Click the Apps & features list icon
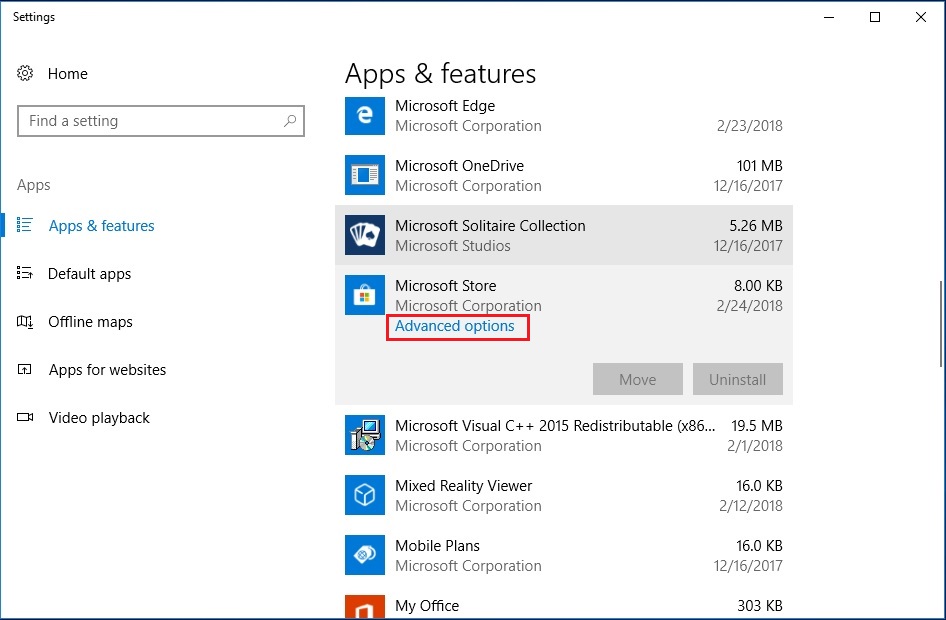 pyautogui.click(x=25, y=225)
